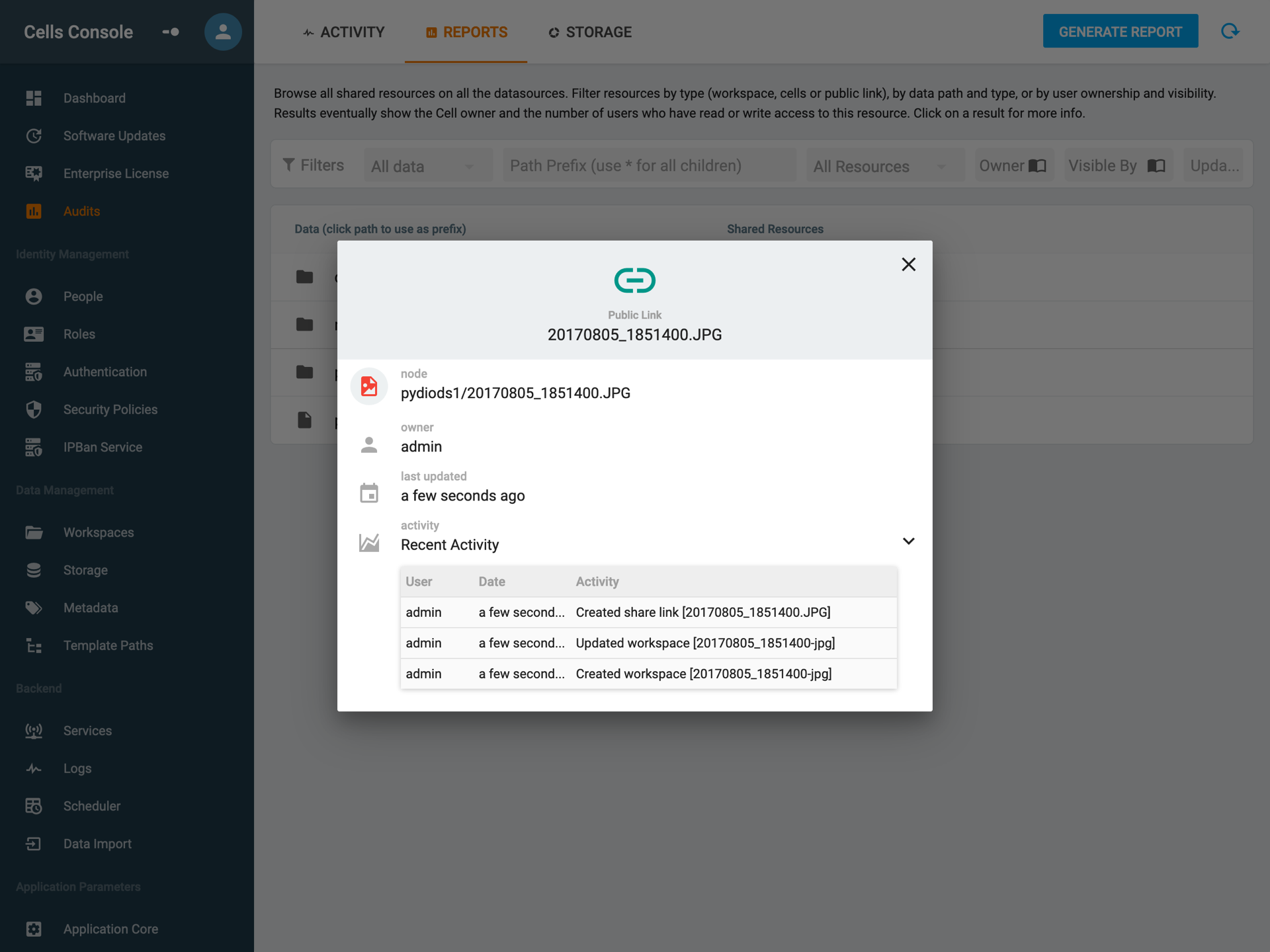Click the Public Link chain icon
The image size is (1270, 952).
click(634, 280)
